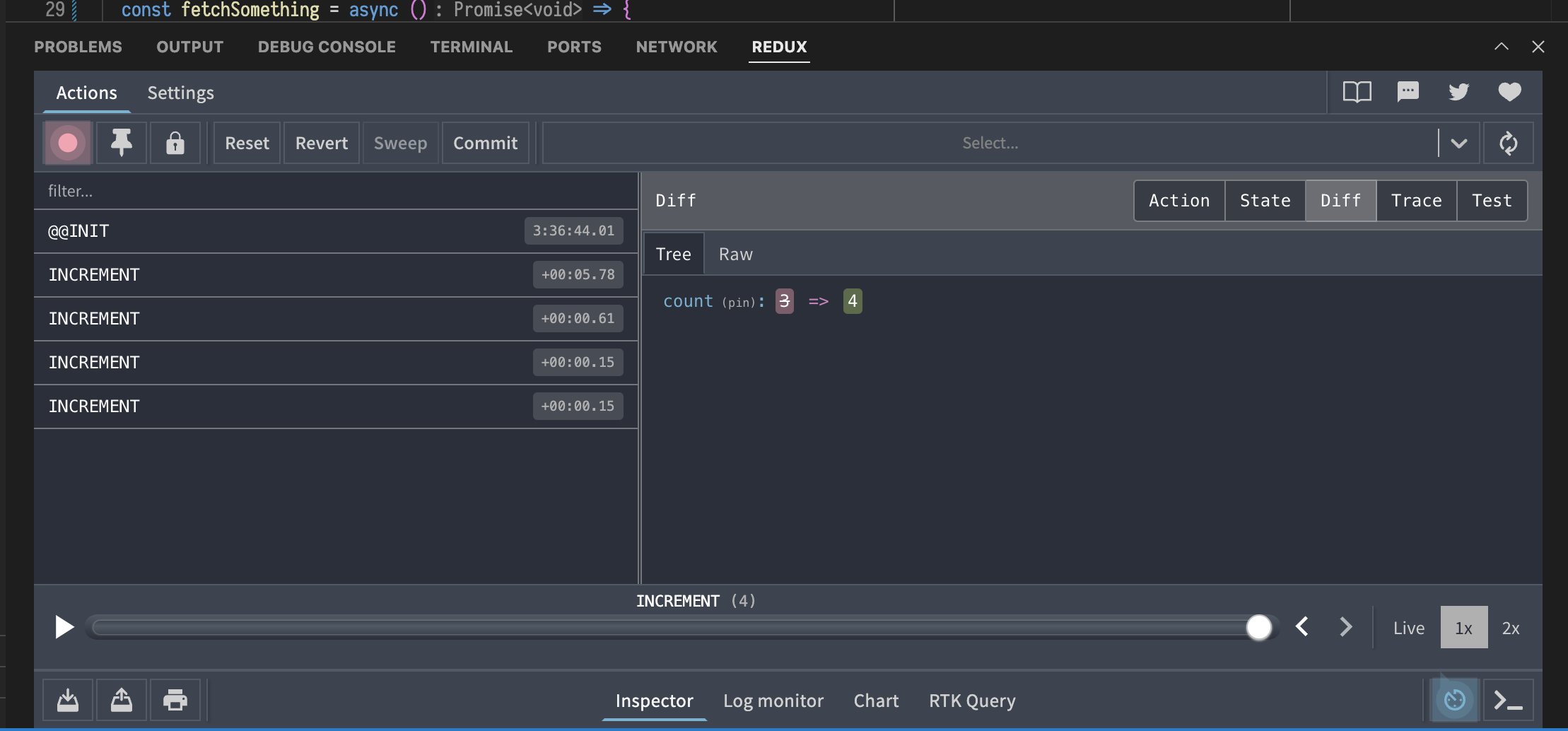Click the import state download icon

(x=68, y=700)
